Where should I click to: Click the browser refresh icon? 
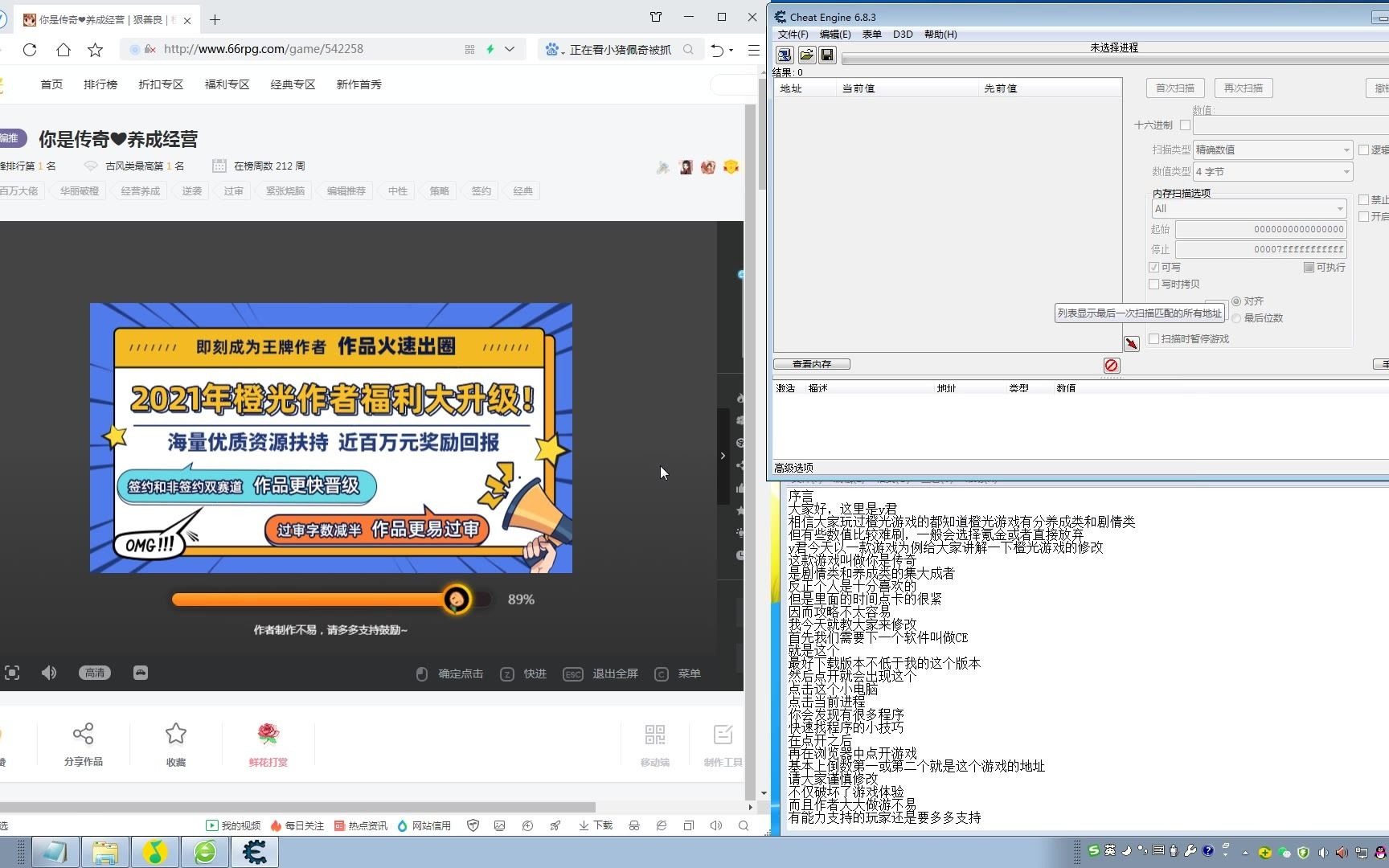pyautogui.click(x=30, y=50)
